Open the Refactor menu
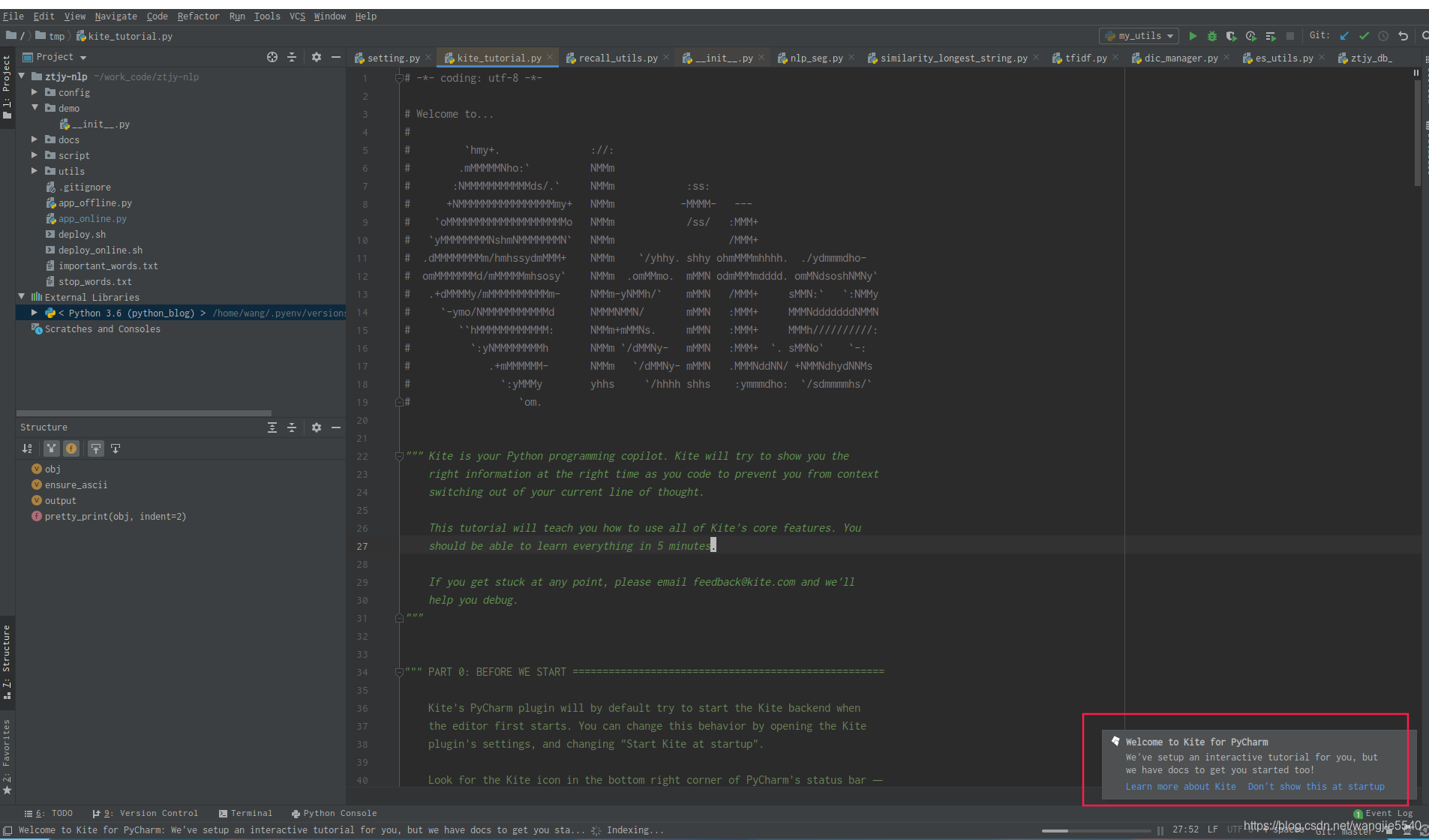 (x=198, y=16)
